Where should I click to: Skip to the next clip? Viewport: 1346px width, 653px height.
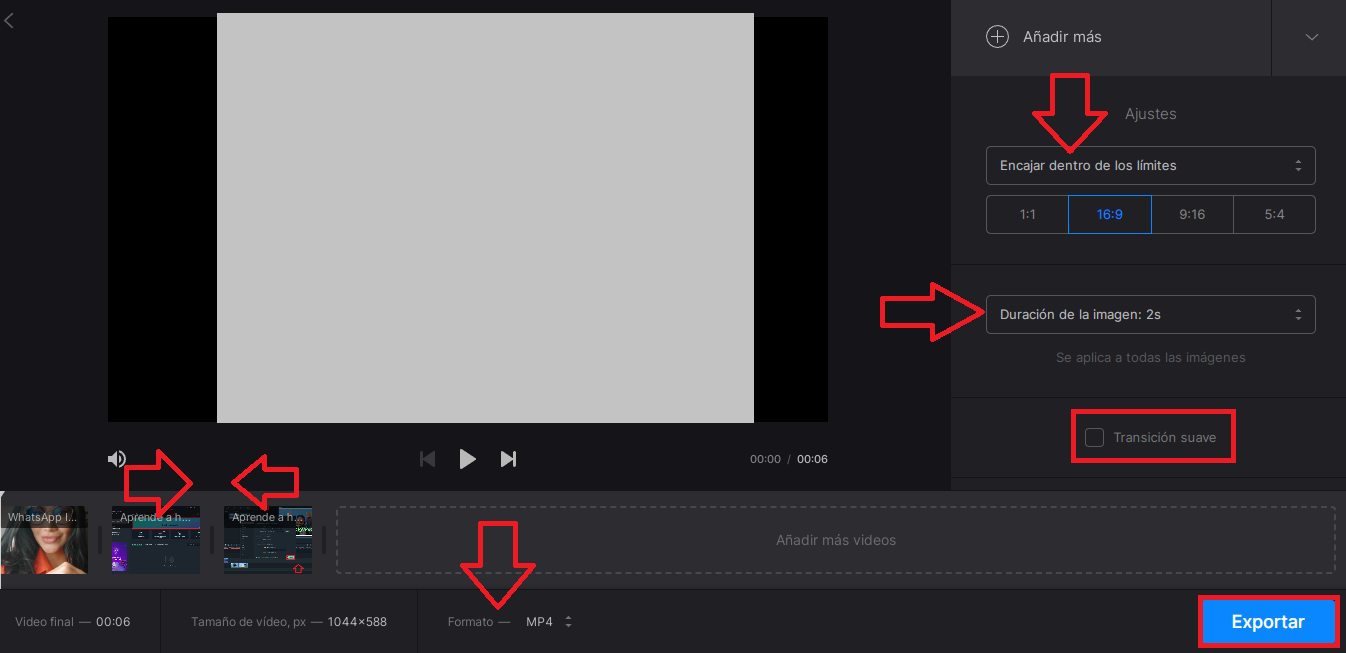tap(508, 458)
